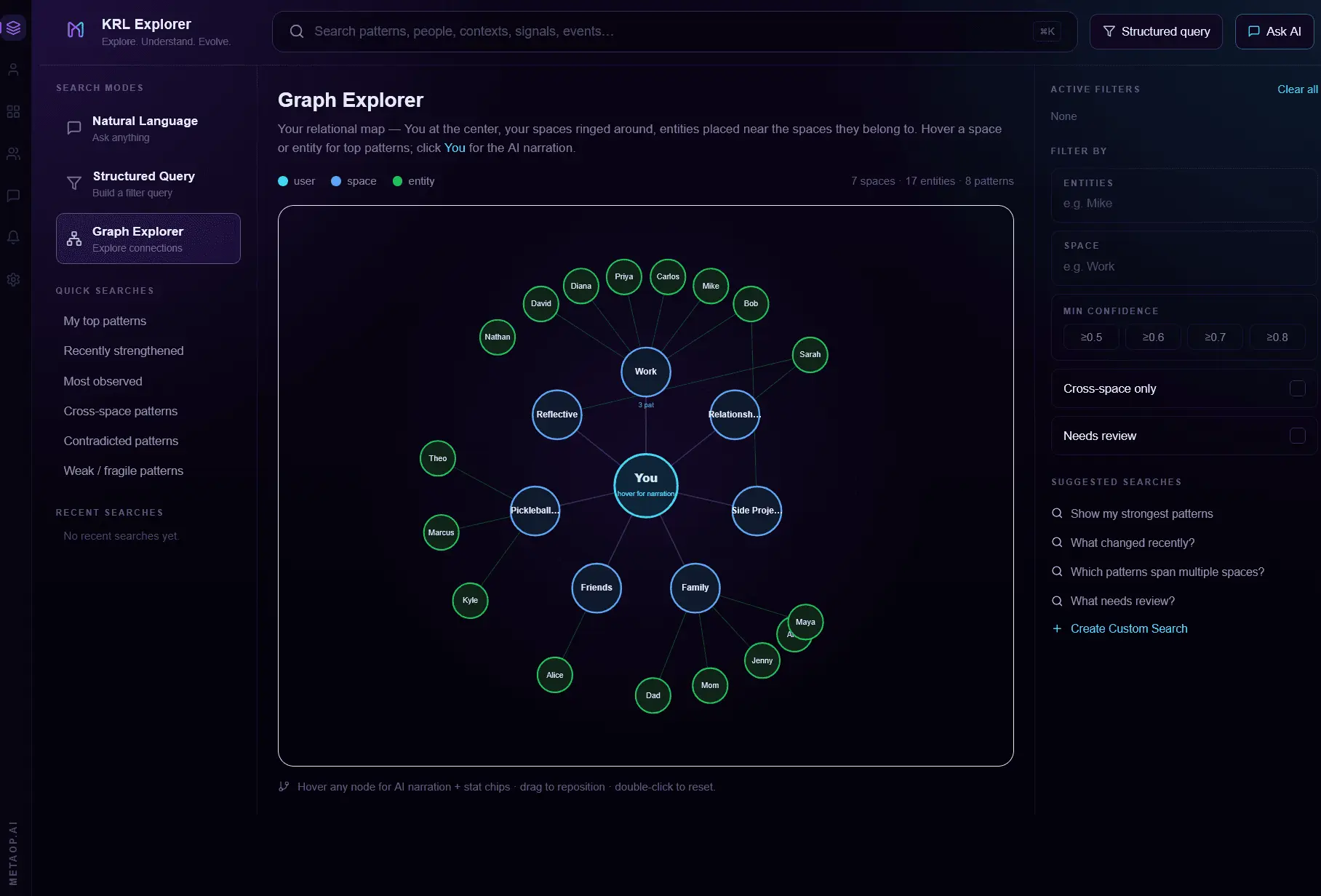1321x896 pixels.
Task: Click the layers icon at top of left rail
Action: tap(13, 28)
